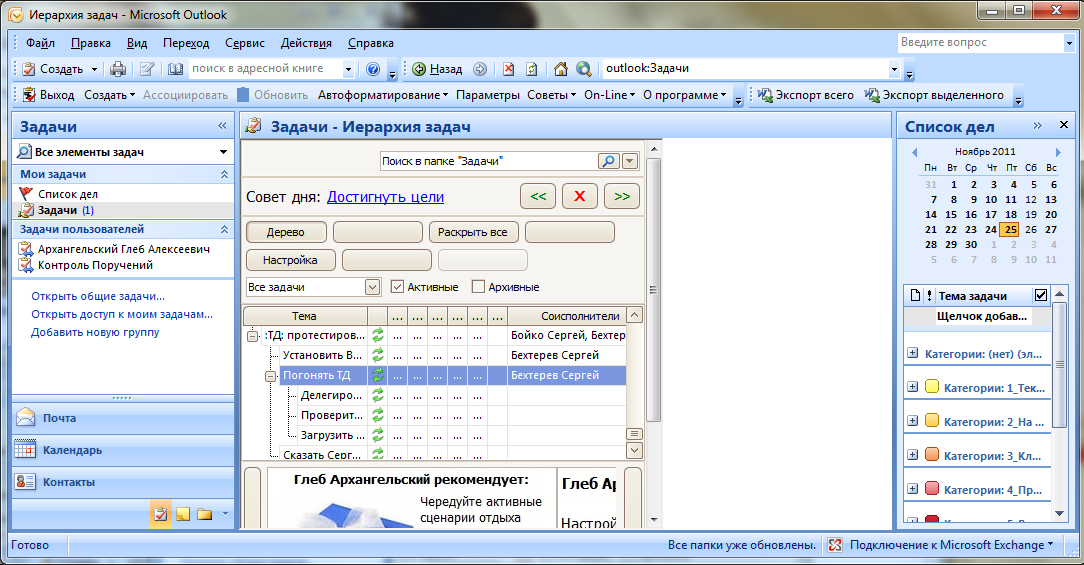Click the red X tip close button
Viewport: 1084px width, 565px height.
(579, 197)
